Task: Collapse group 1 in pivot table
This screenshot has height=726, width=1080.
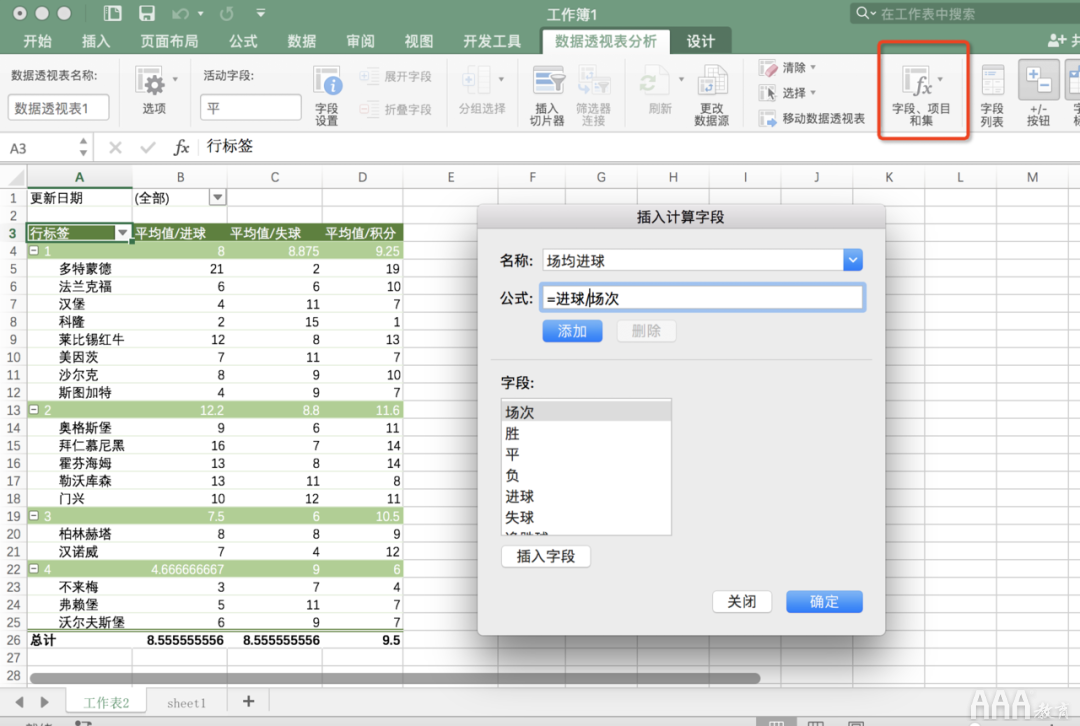Action: pos(33,251)
